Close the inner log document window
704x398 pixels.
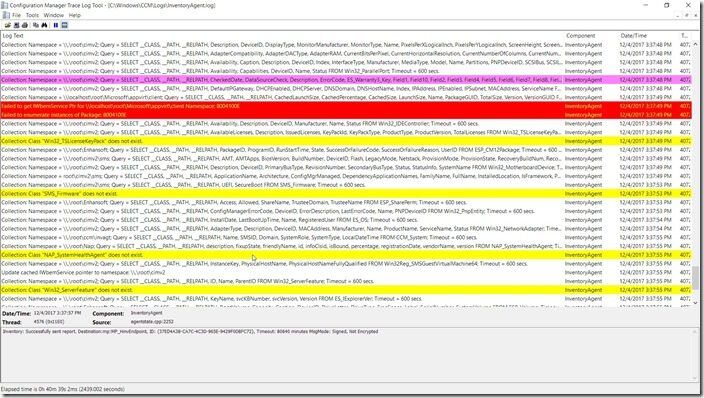(x=696, y=15)
